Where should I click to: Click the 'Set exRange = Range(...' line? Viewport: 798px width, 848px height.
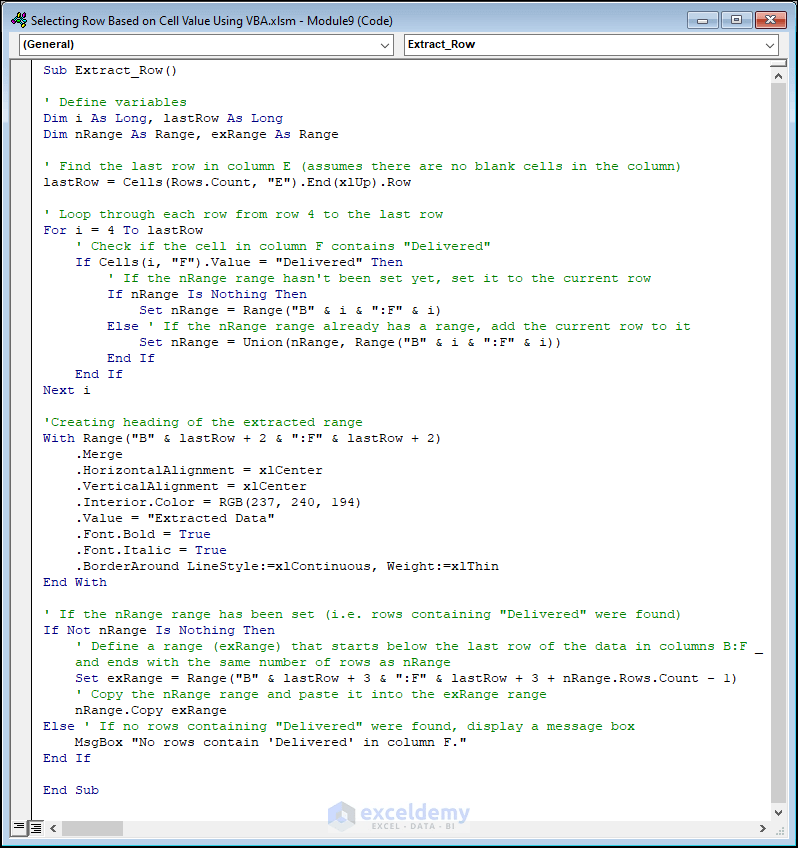tap(405, 678)
